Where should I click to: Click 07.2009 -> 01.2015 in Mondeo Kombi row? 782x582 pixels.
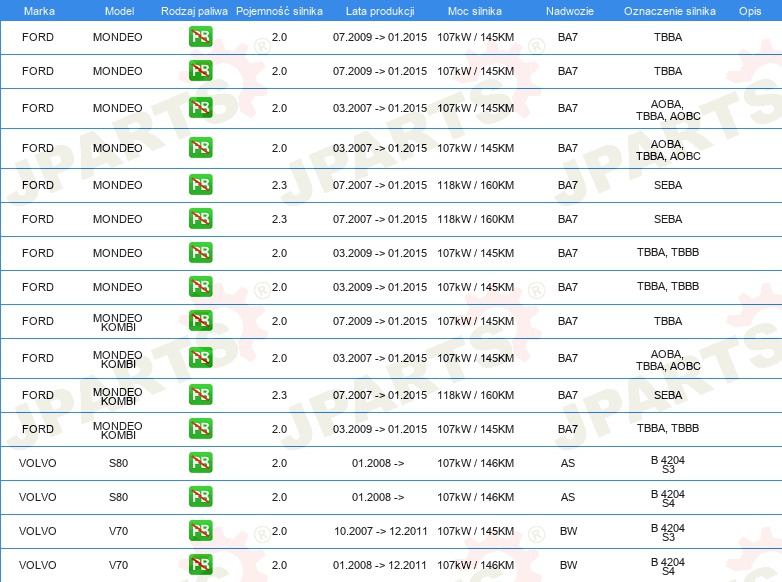(x=380, y=321)
